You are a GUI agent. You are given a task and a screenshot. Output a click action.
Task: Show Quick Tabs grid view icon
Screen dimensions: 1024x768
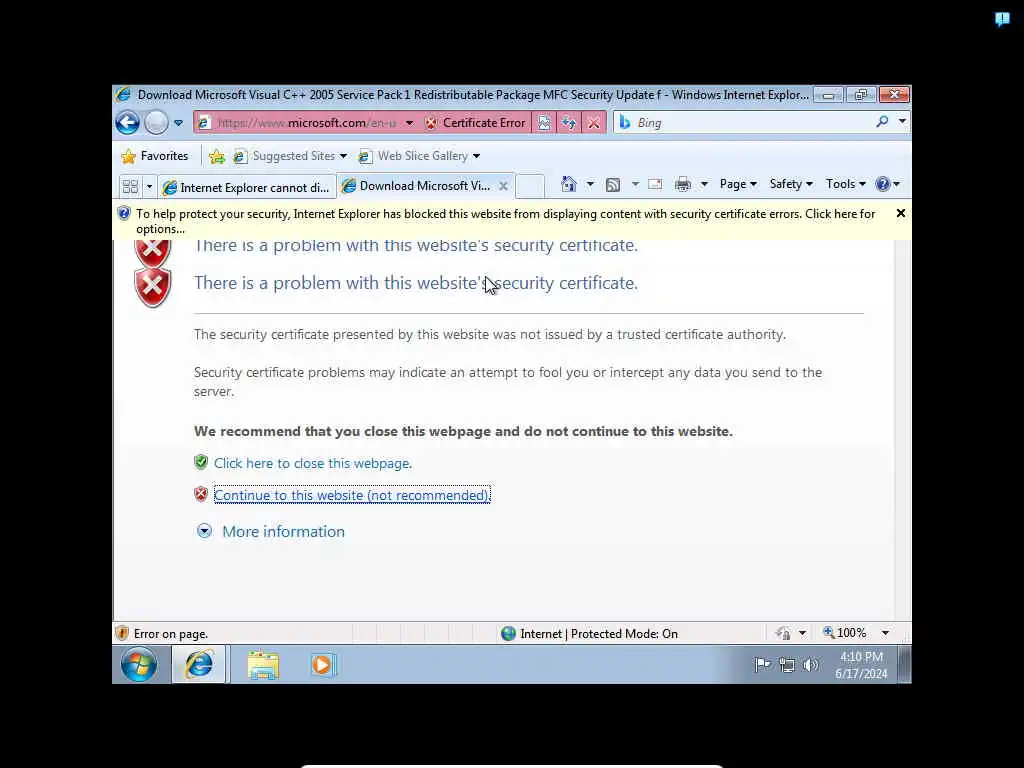[x=130, y=187]
